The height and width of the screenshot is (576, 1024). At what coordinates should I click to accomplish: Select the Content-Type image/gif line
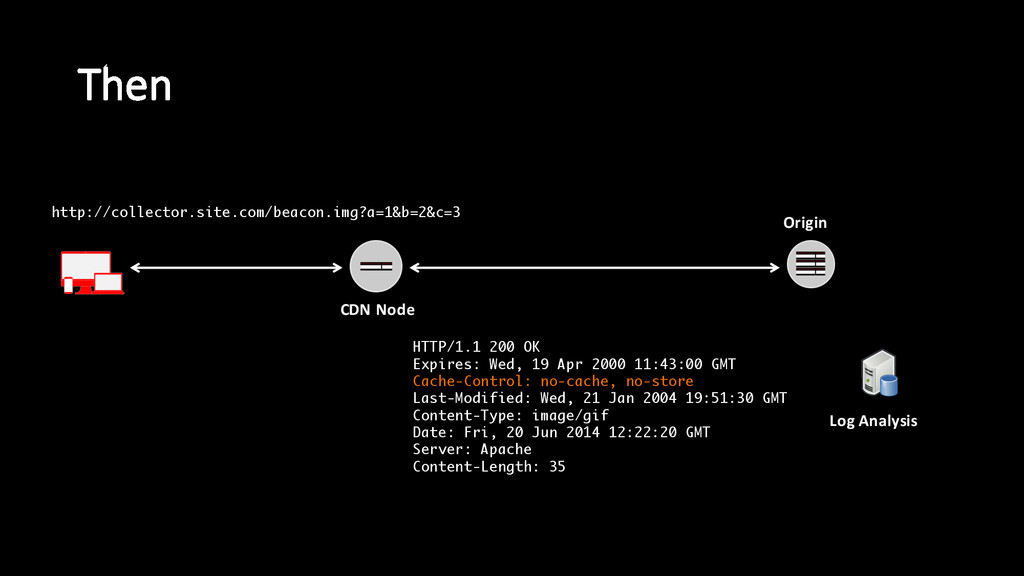511,415
